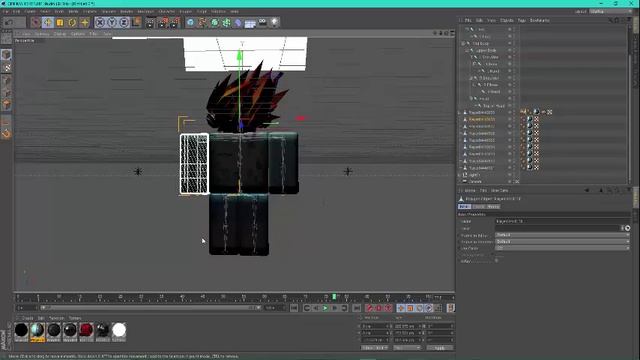Toggle Autokeying red button
640x360 pixels.
[379, 308]
